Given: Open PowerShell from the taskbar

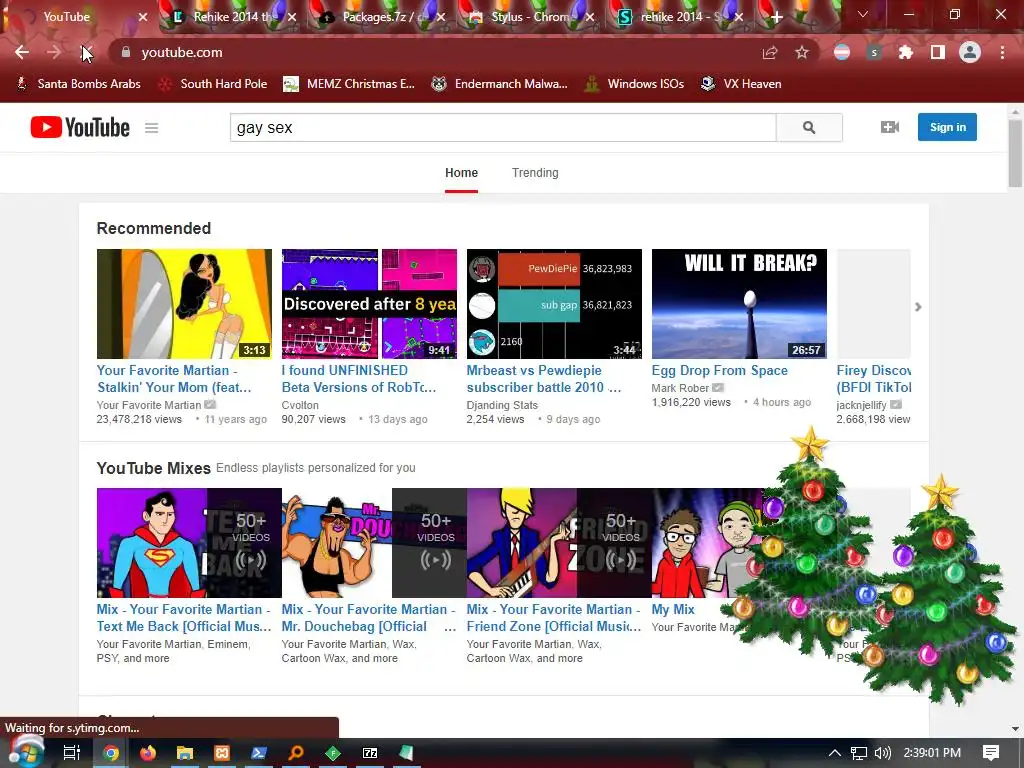Looking at the screenshot, I should pos(259,753).
